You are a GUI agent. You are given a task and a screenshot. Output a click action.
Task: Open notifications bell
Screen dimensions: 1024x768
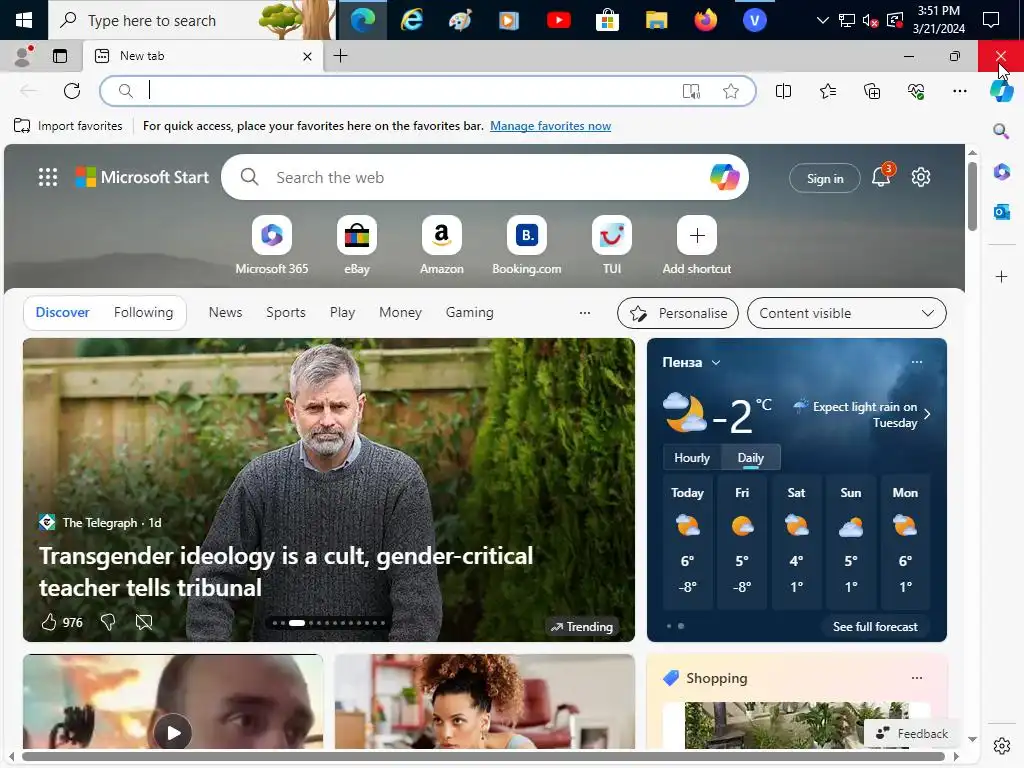click(881, 177)
